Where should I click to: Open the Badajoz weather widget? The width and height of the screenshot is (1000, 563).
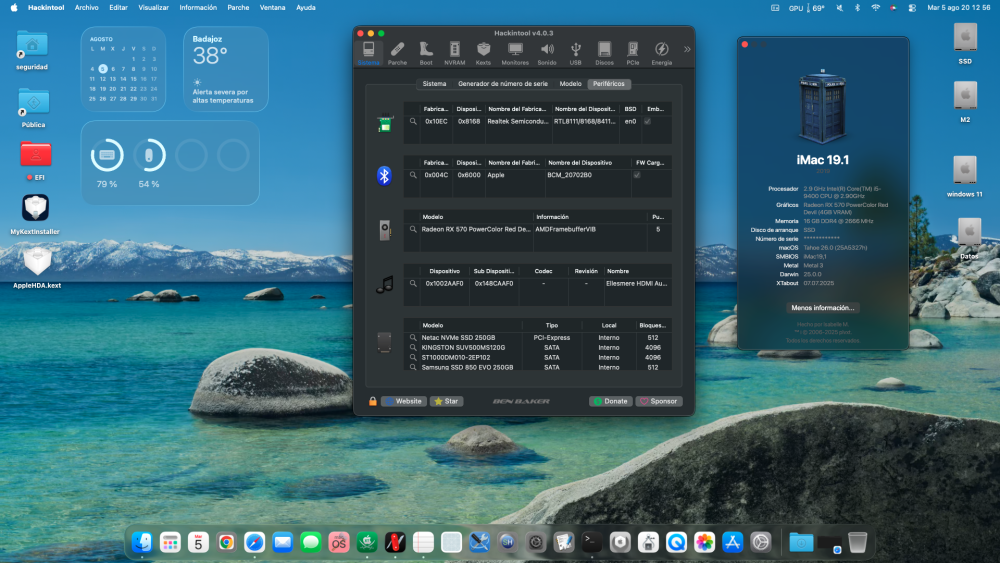(226, 69)
